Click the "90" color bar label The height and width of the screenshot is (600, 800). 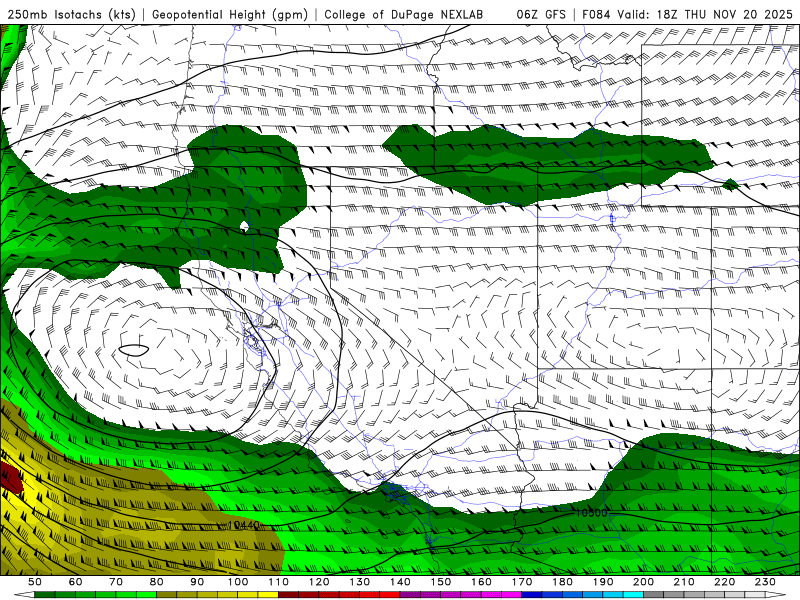(x=197, y=582)
